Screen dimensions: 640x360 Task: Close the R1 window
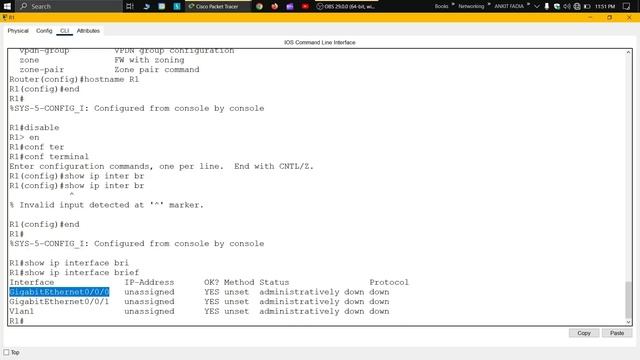click(629, 18)
